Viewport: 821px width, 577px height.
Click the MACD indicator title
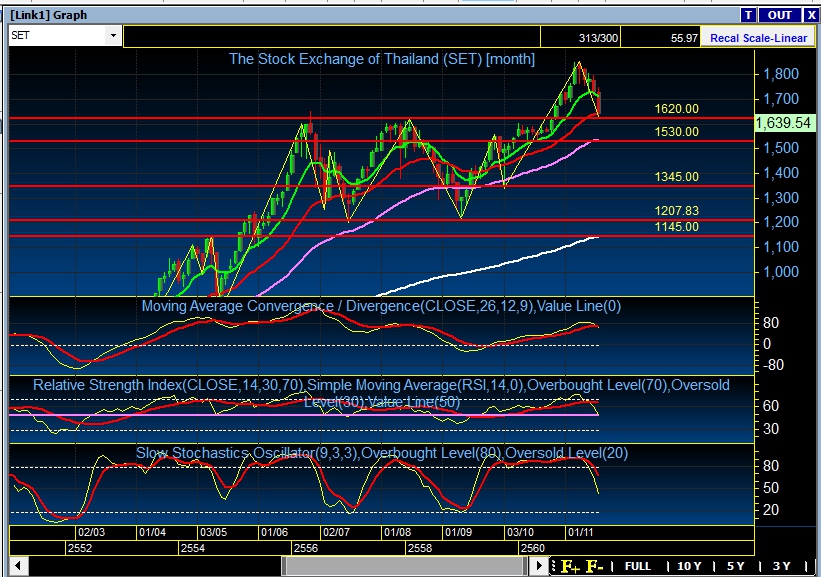point(381,306)
